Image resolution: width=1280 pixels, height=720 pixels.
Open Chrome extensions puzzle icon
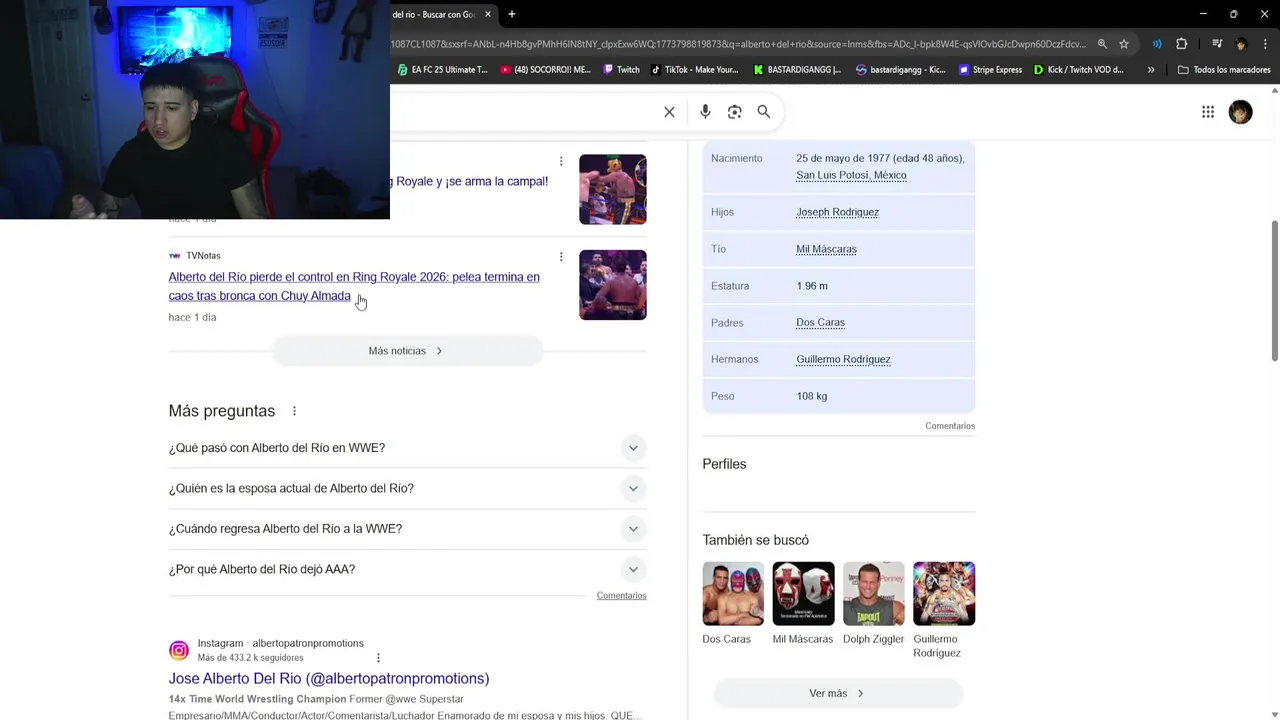tap(1182, 44)
